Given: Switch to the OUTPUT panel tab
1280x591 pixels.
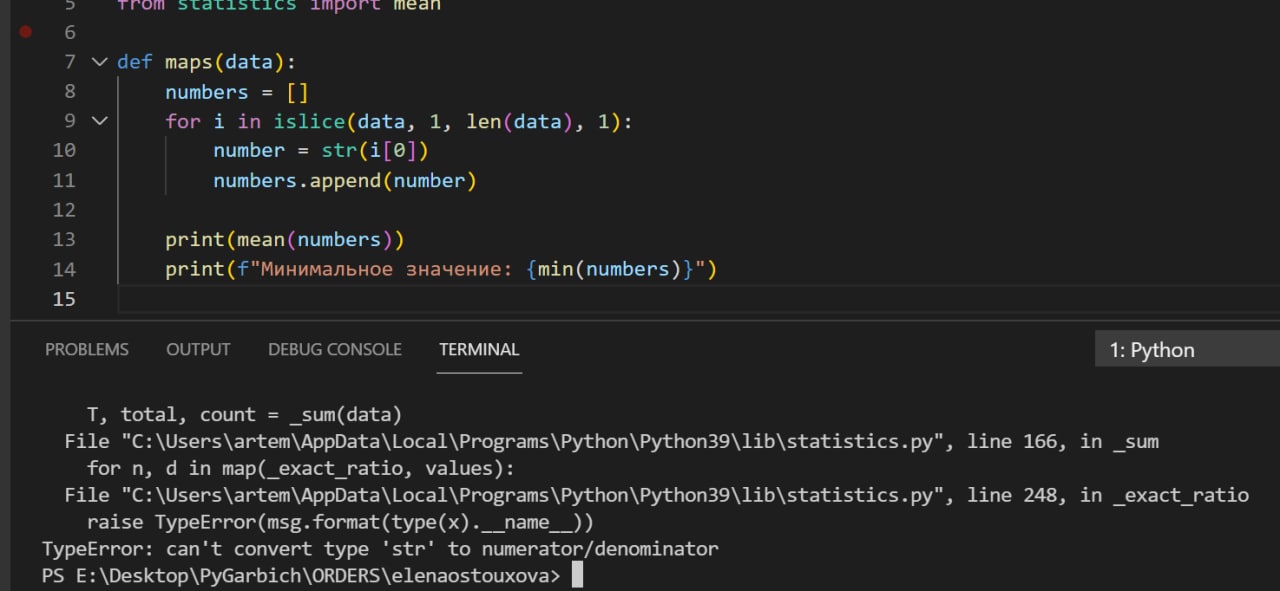Looking at the screenshot, I should pos(198,349).
